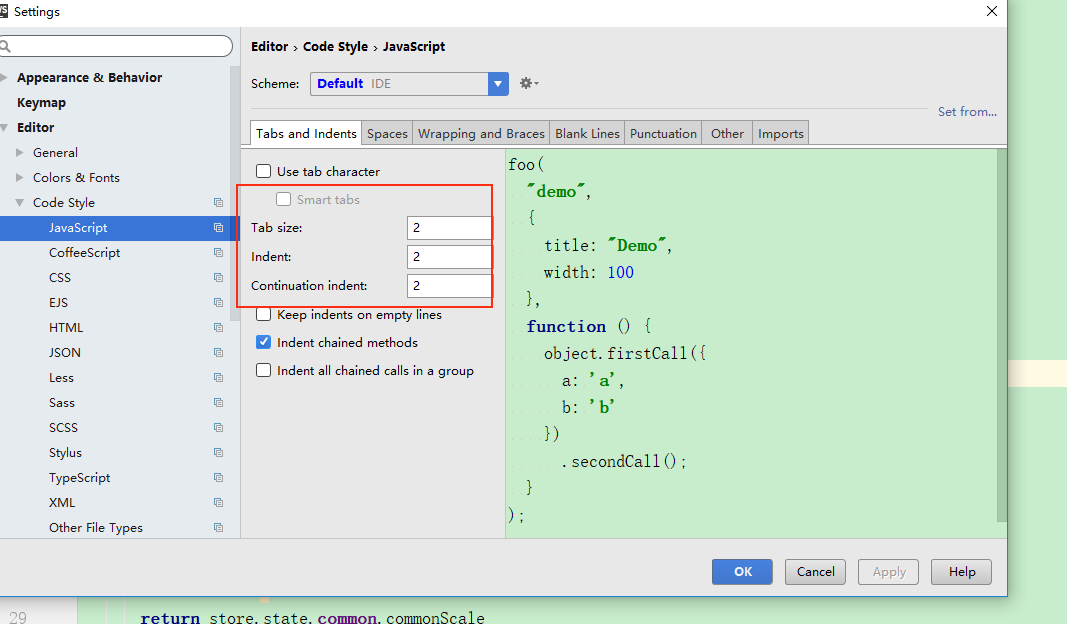Expand the Appearance & Behavior section

point(4,78)
